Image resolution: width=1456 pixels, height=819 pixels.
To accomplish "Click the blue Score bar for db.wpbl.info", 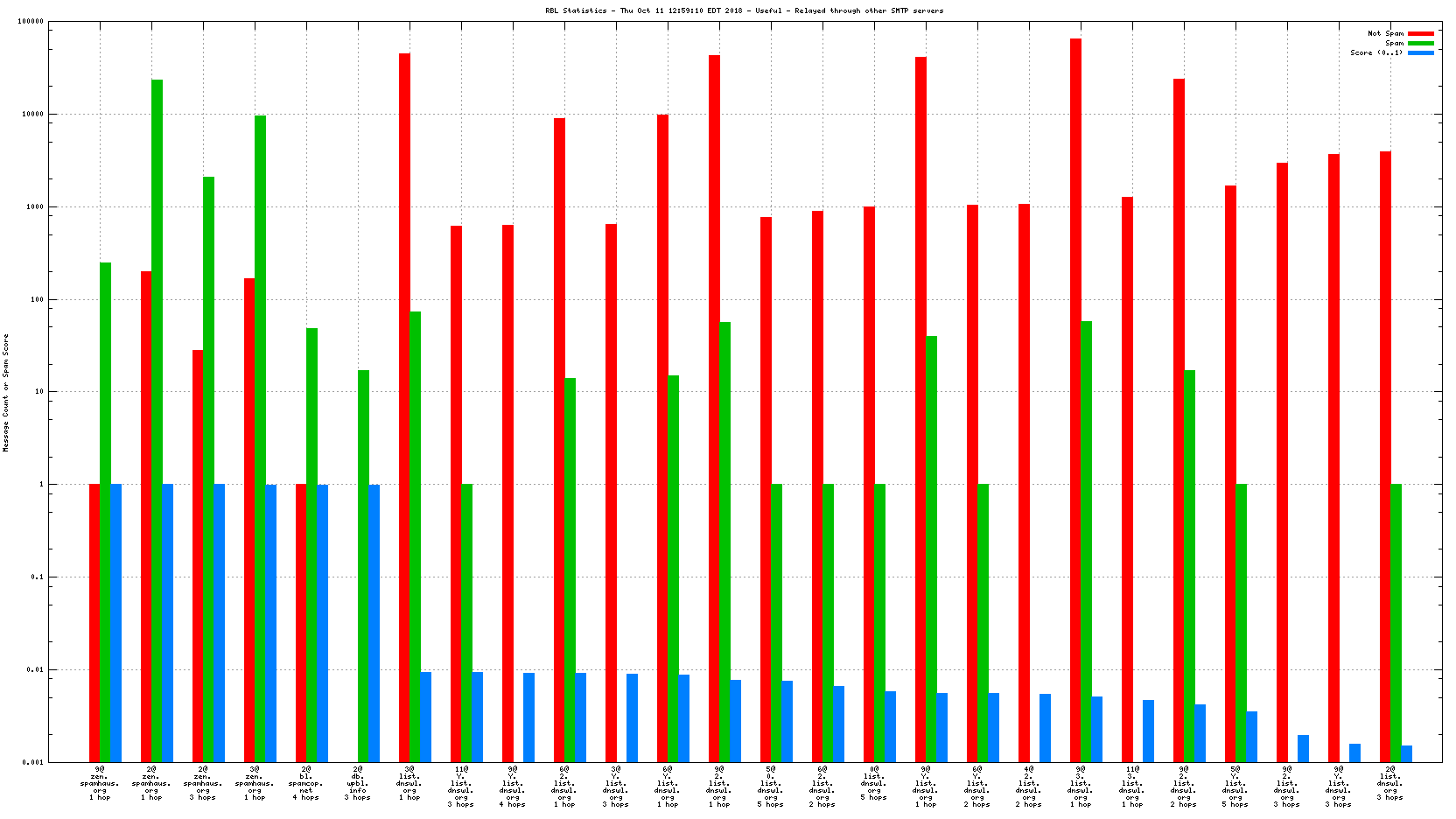I will click(374, 621).
